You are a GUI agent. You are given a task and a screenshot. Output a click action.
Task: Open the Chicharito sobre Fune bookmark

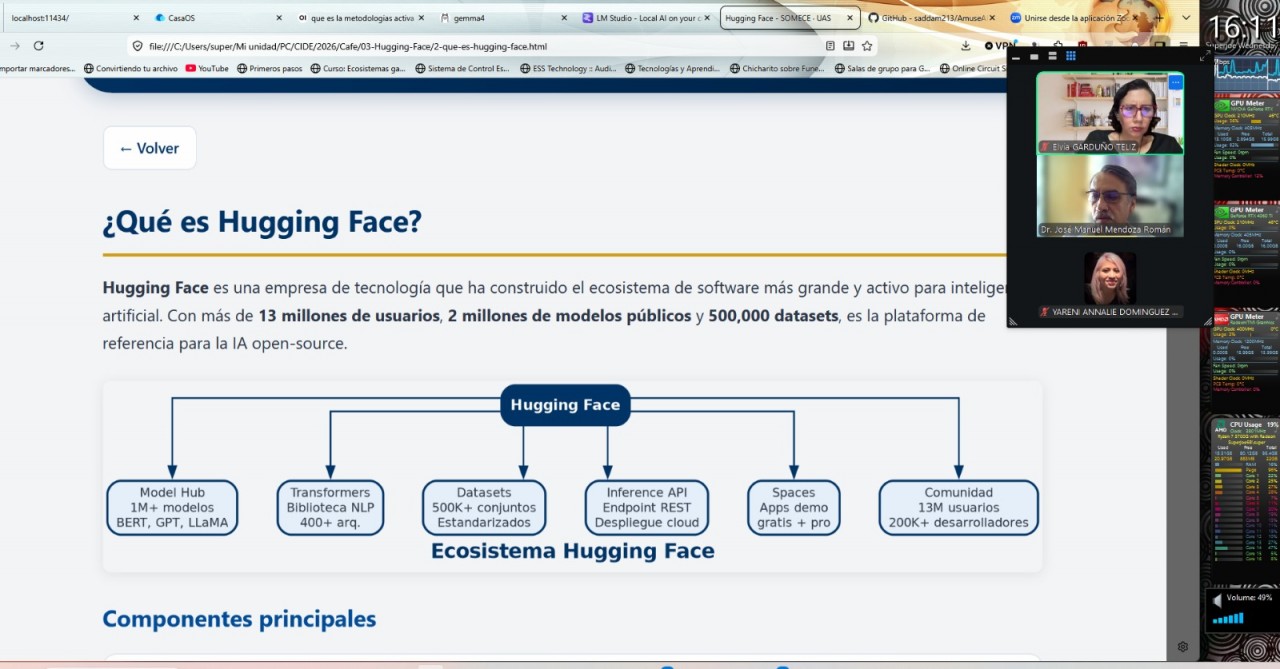click(777, 69)
